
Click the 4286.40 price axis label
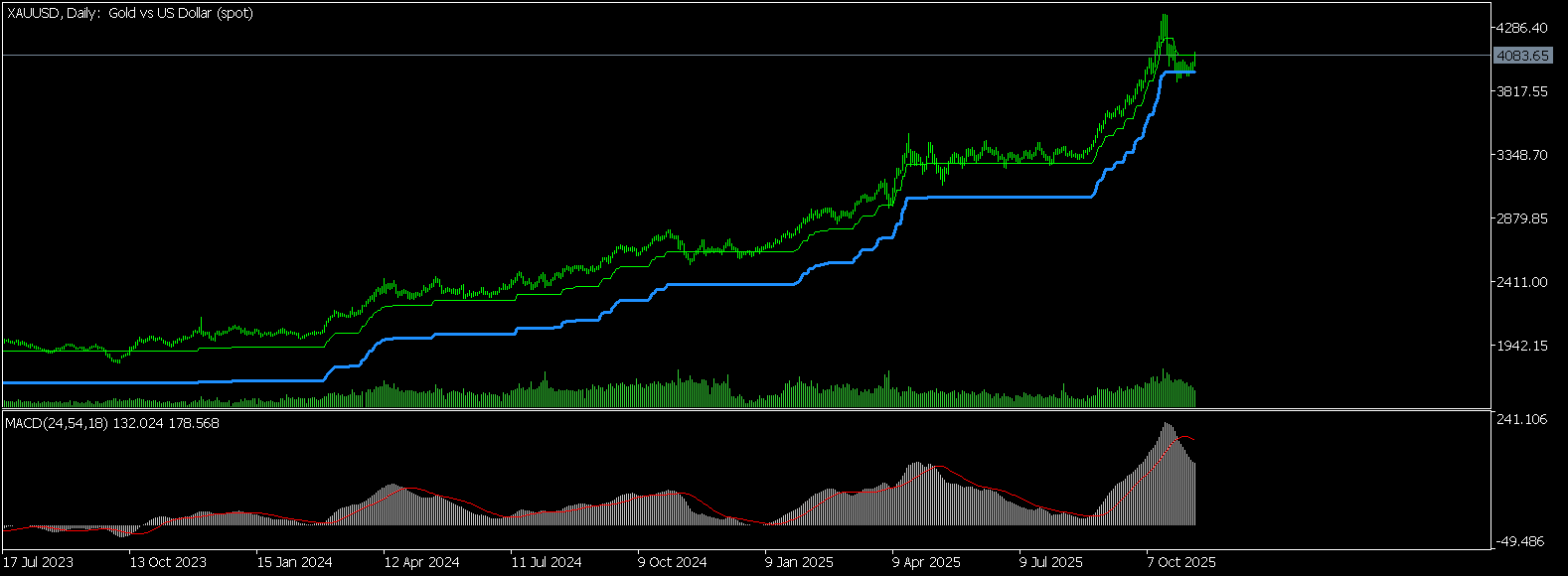coord(1522,28)
